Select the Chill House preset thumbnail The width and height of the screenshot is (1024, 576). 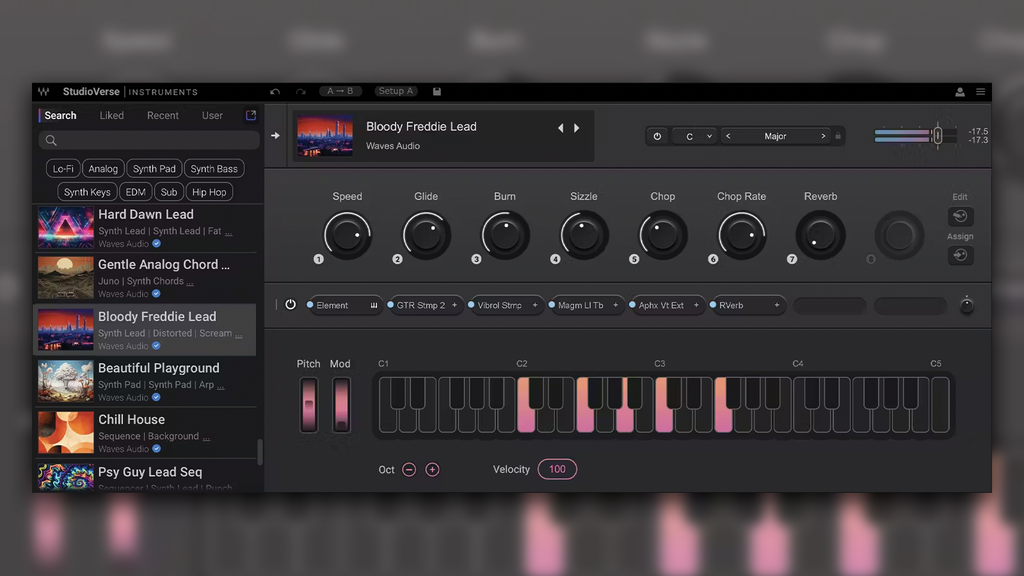(65, 432)
